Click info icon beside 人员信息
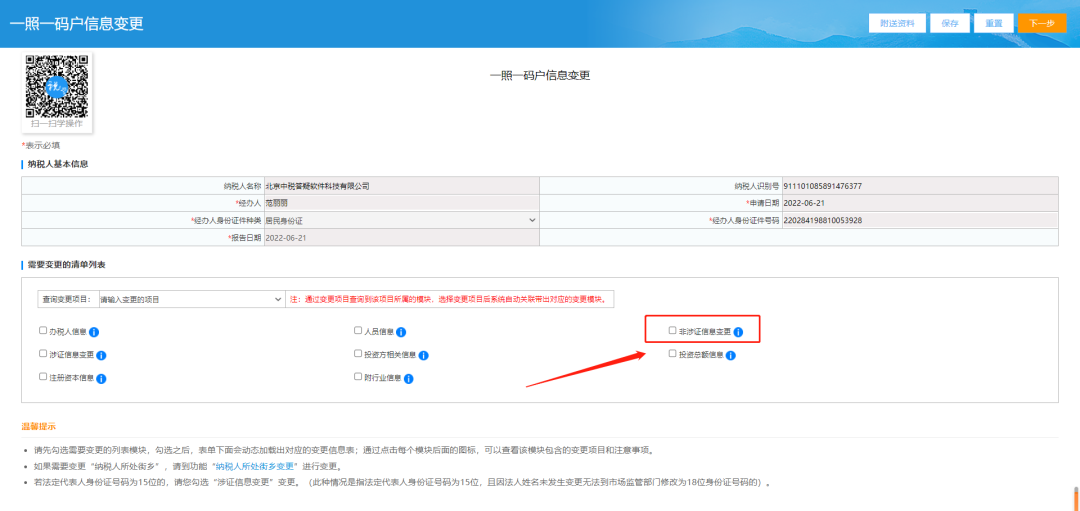 click(400, 332)
